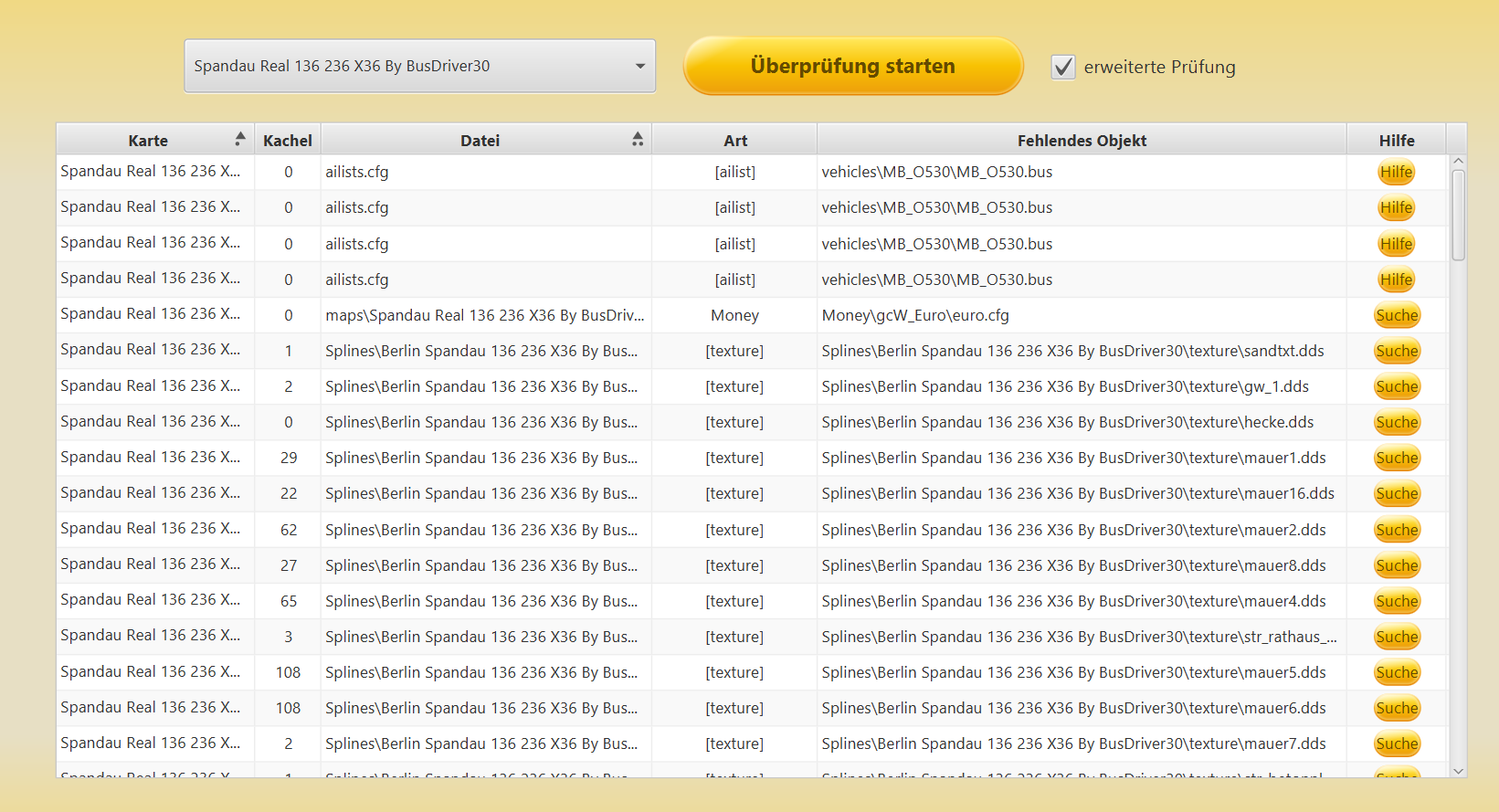
Task: Start the check with Überprüfung starten
Action: pyautogui.click(x=852, y=66)
